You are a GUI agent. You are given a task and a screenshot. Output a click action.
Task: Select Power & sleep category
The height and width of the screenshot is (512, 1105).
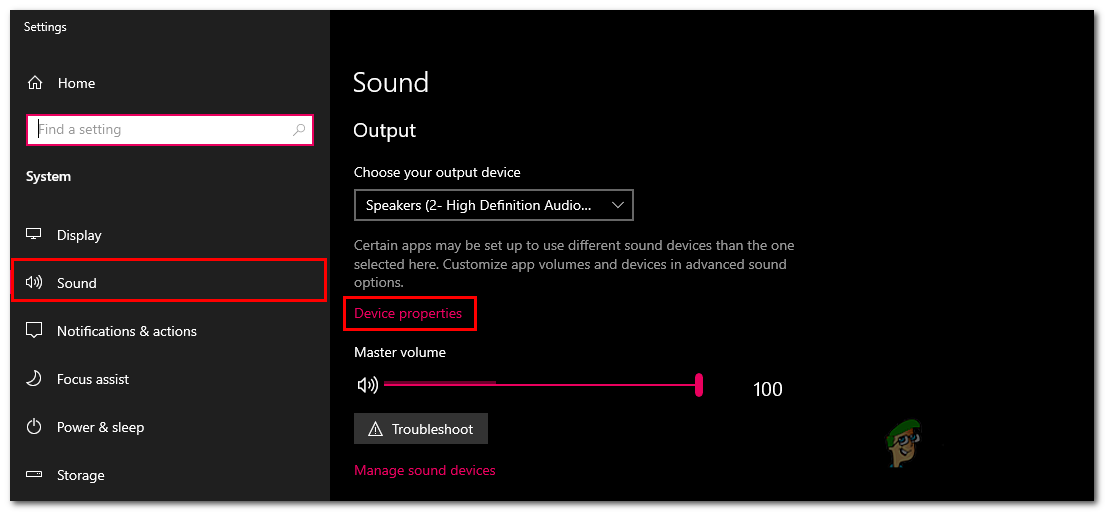click(x=100, y=427)
